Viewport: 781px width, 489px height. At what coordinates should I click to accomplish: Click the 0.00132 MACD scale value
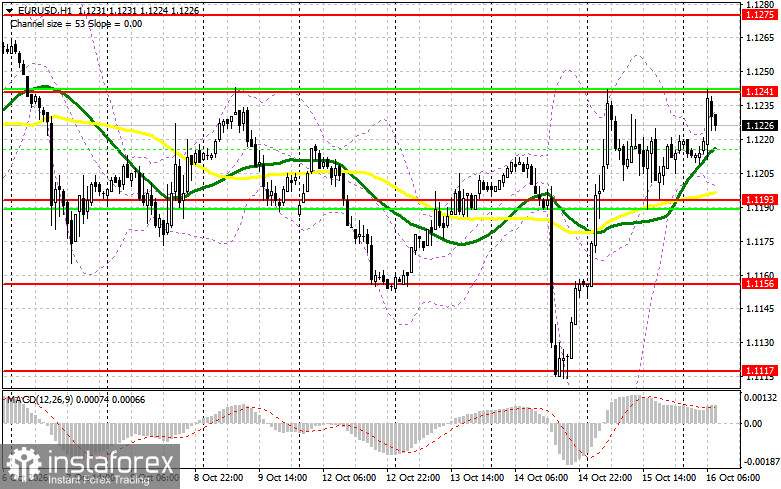pos(760,398)
